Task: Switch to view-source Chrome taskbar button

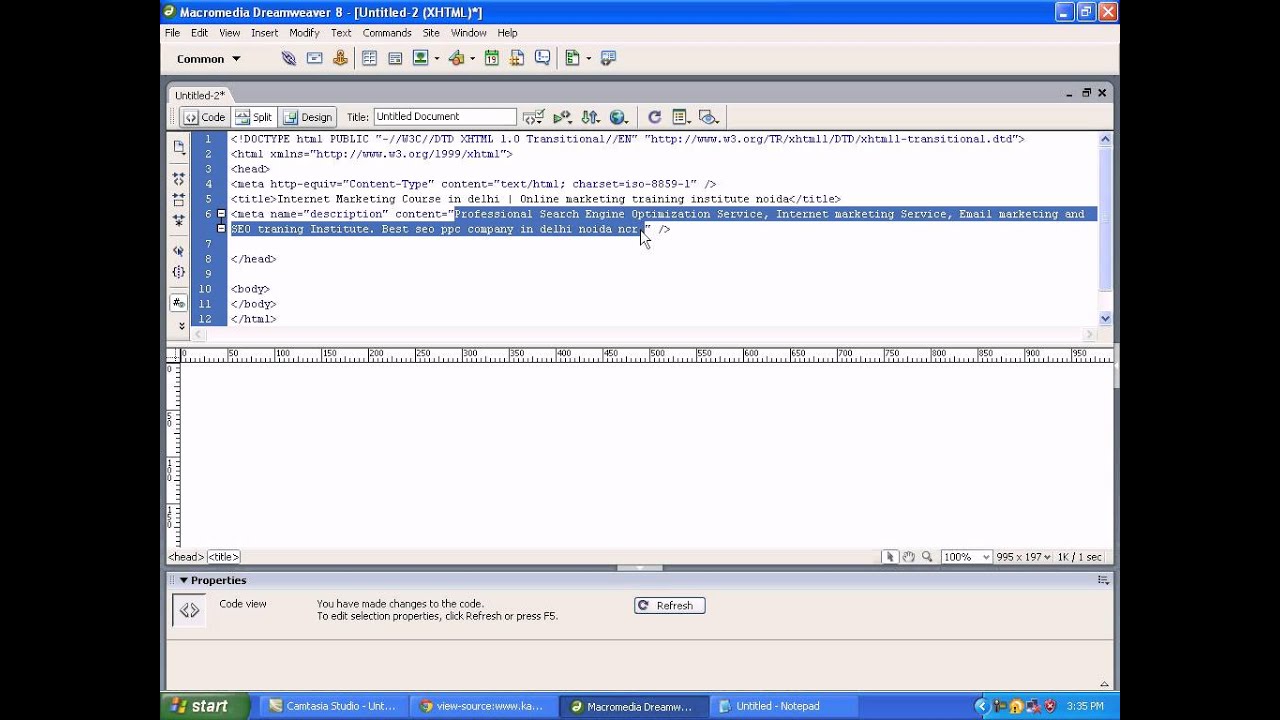Action: click(482, 706)
